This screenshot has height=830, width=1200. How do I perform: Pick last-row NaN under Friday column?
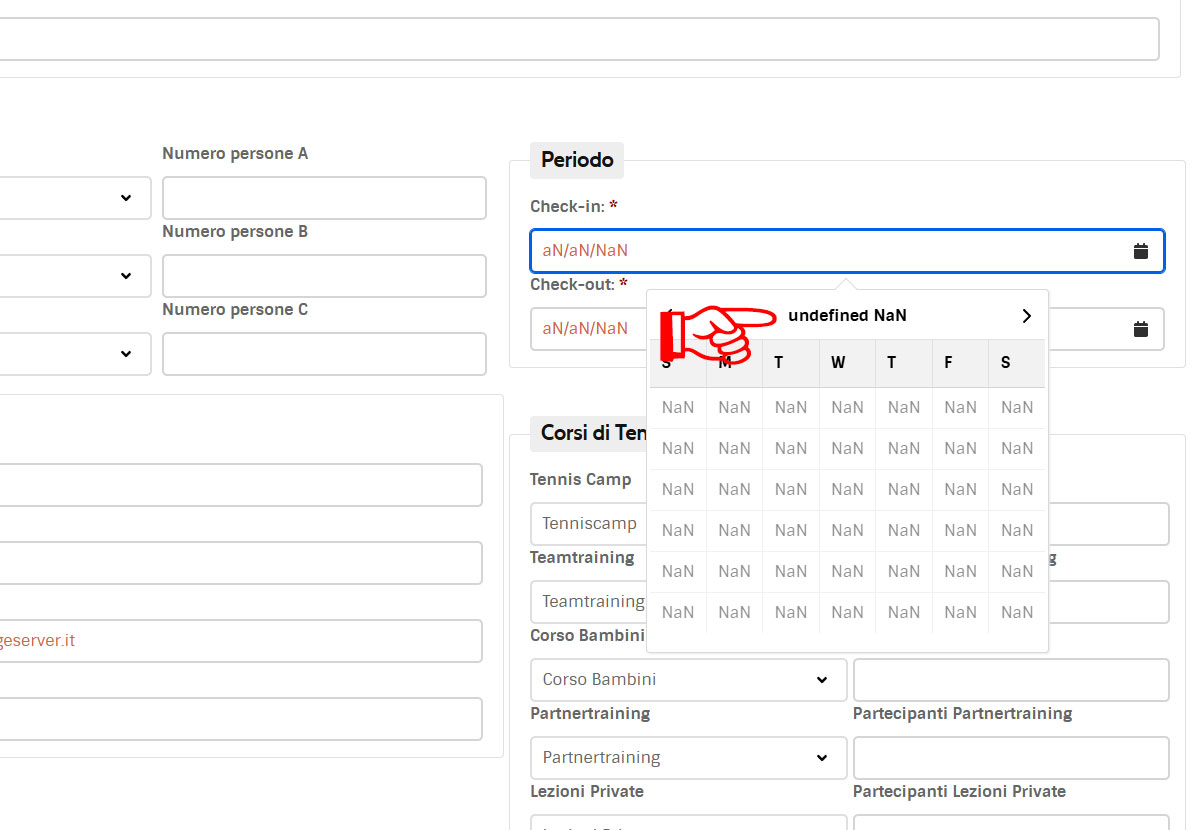coord(960,613)
